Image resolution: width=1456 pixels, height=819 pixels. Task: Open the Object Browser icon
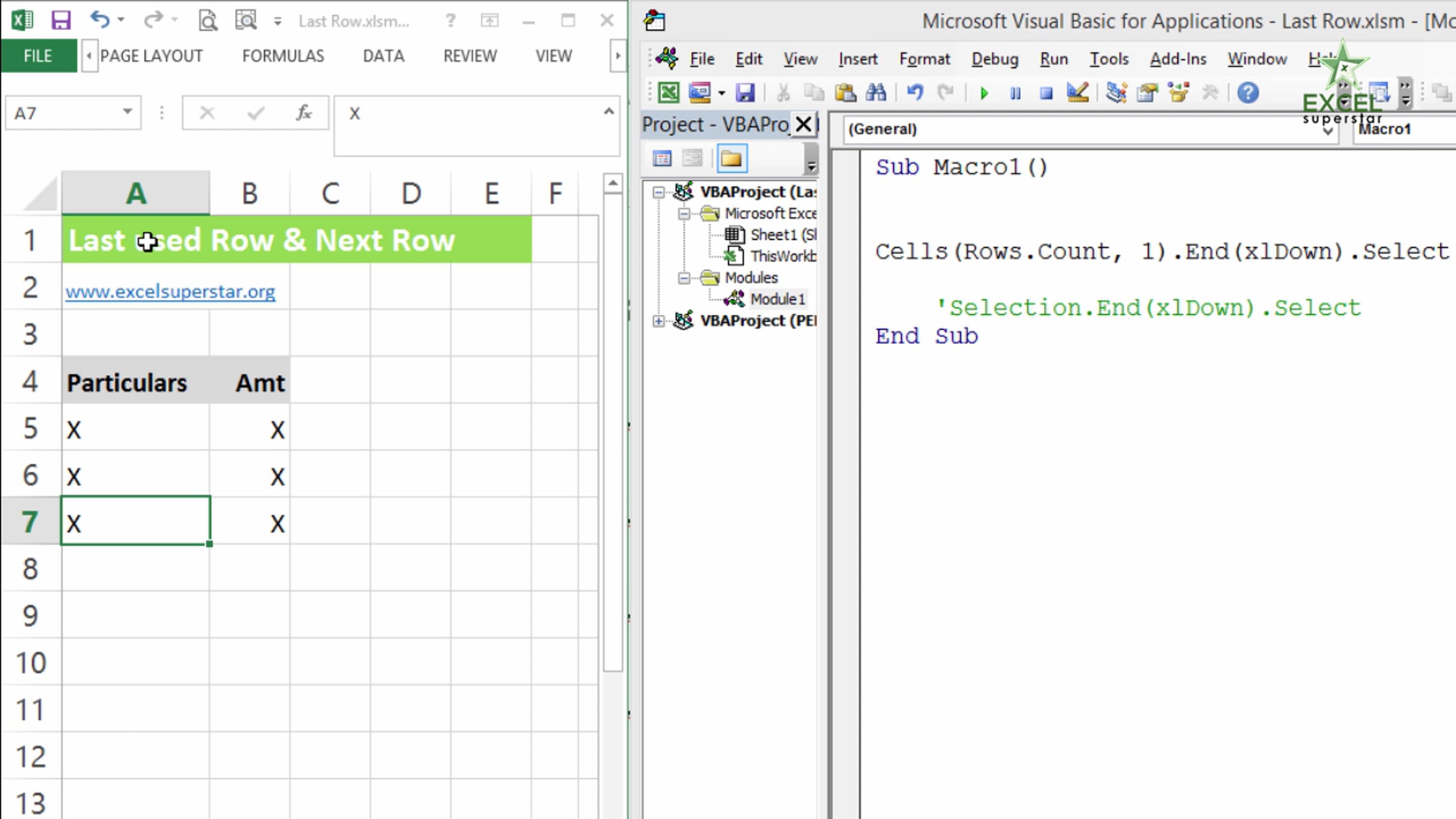pyautogui.click(x=1178, y=93)
